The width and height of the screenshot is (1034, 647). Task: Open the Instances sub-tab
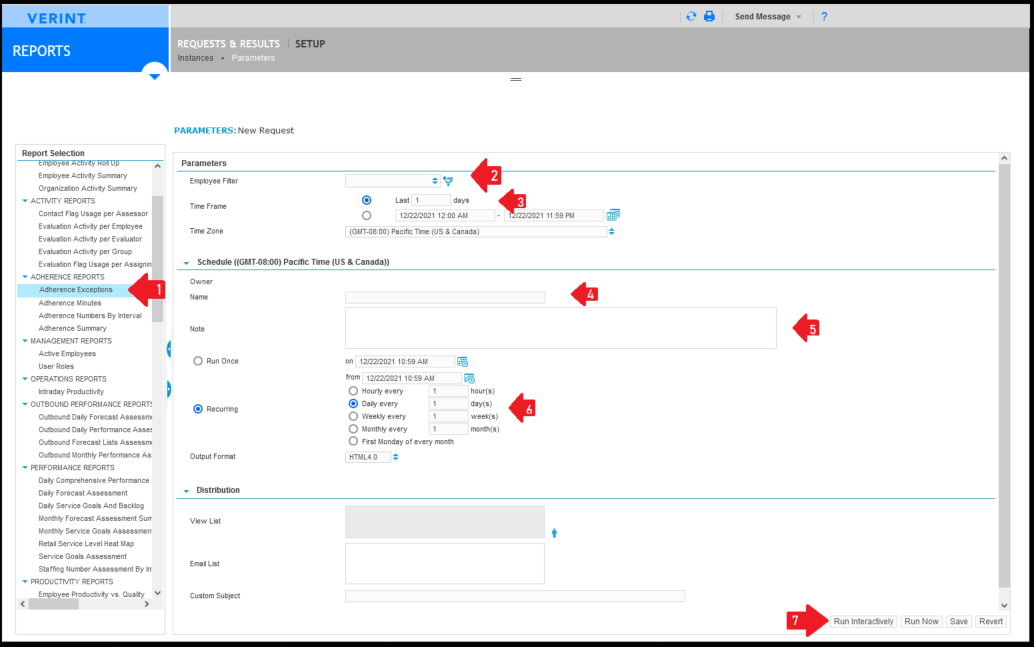[x=195, y=58]
